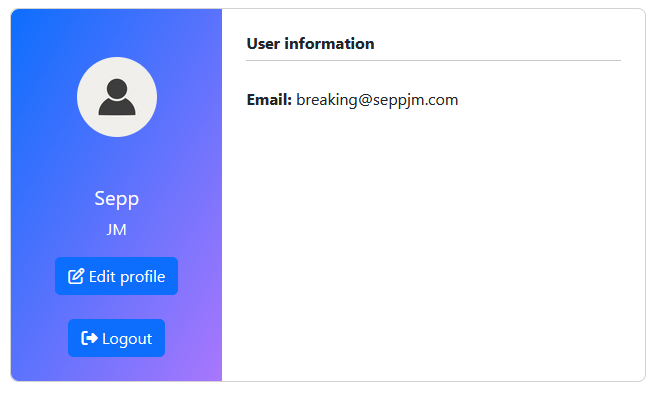Click the empty white area below email
662x397 pixels.
[434, 245]
